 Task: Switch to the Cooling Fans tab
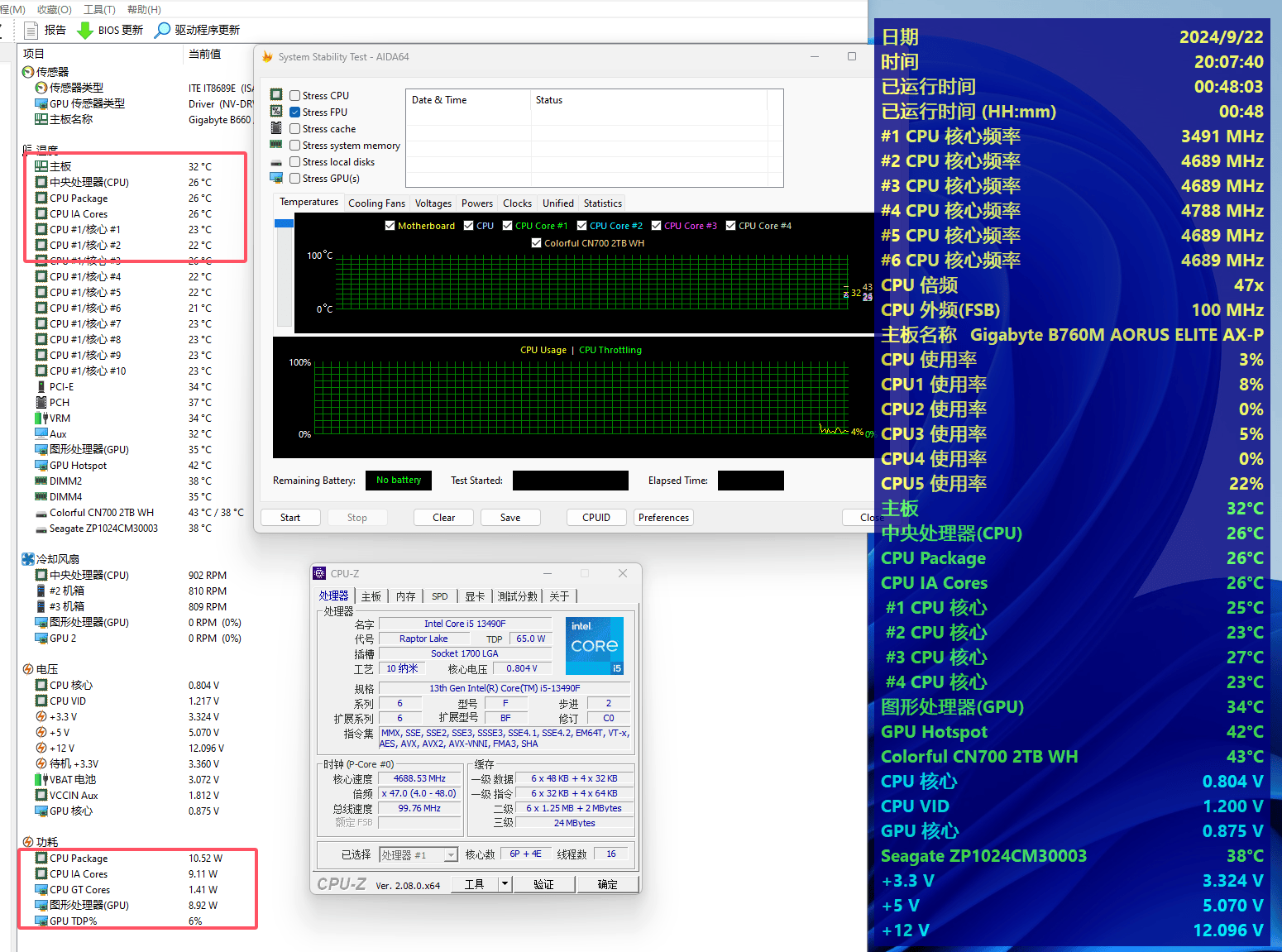[x=376, y=203]
